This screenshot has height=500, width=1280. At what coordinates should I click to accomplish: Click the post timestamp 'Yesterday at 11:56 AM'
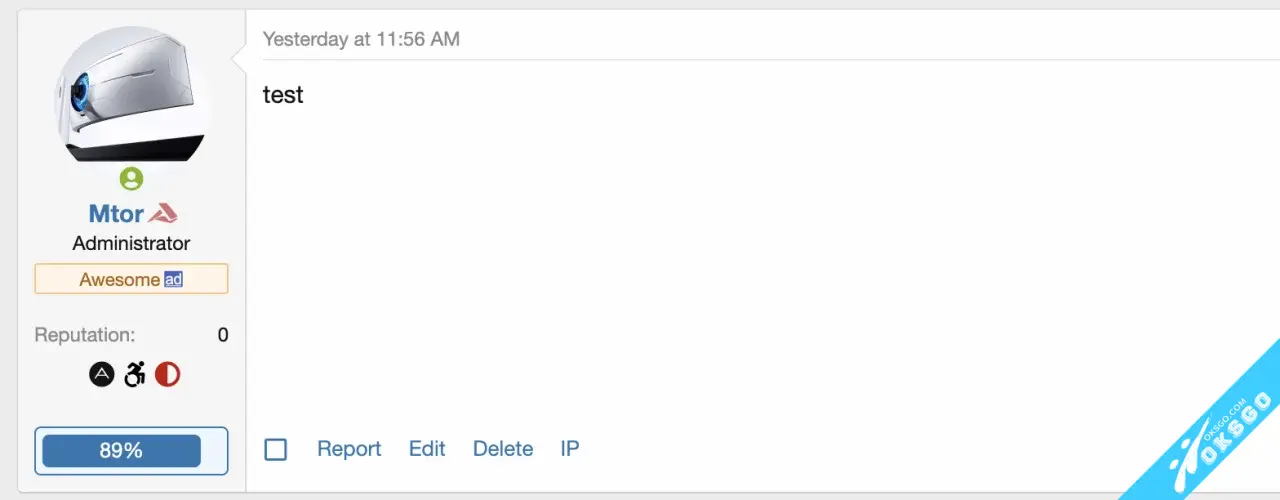[361, 39]
